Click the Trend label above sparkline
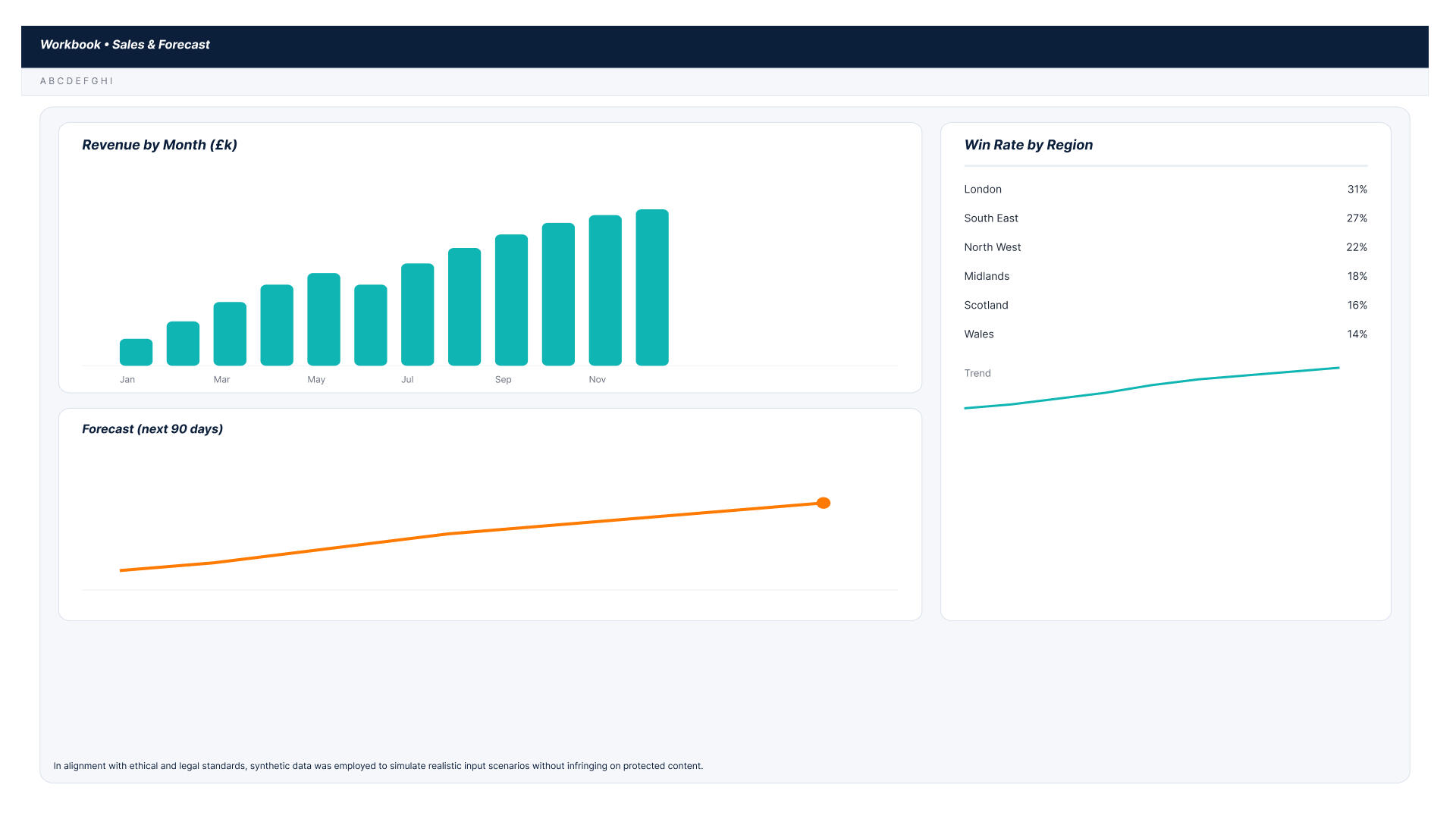The image size is (1456, 819). 977,373
